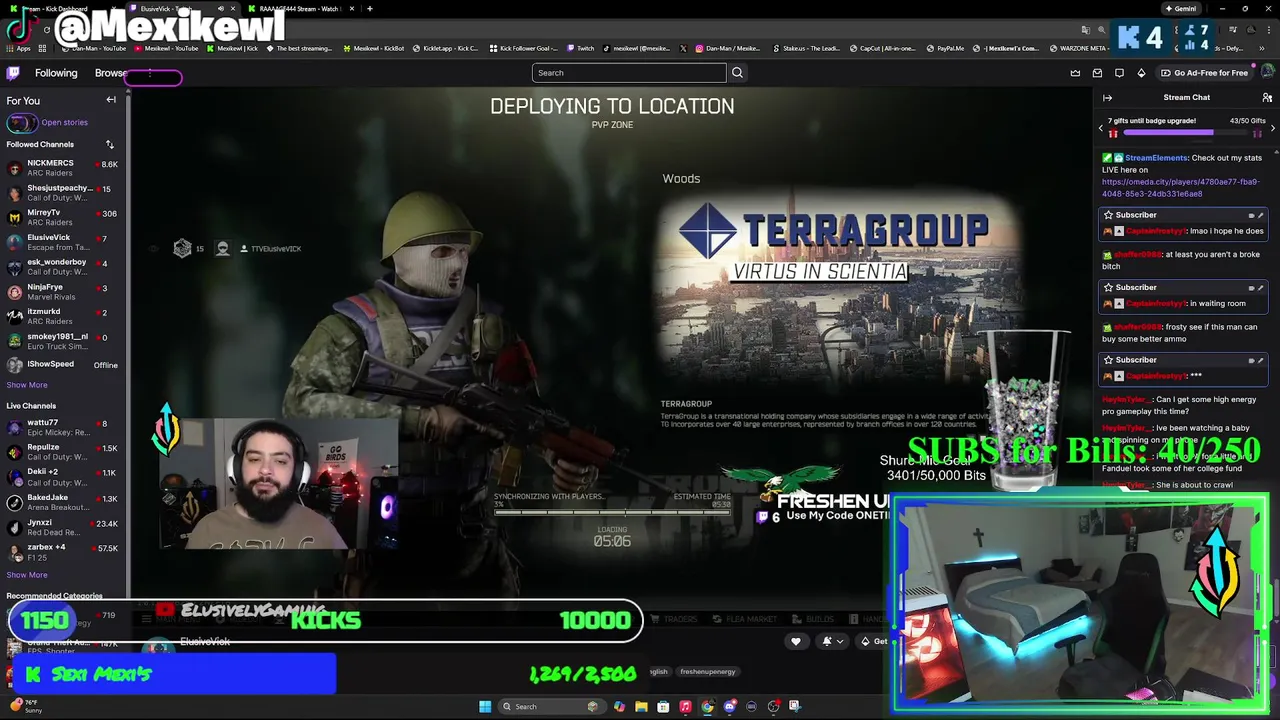Click the Twitch search input field

point(629,73)
